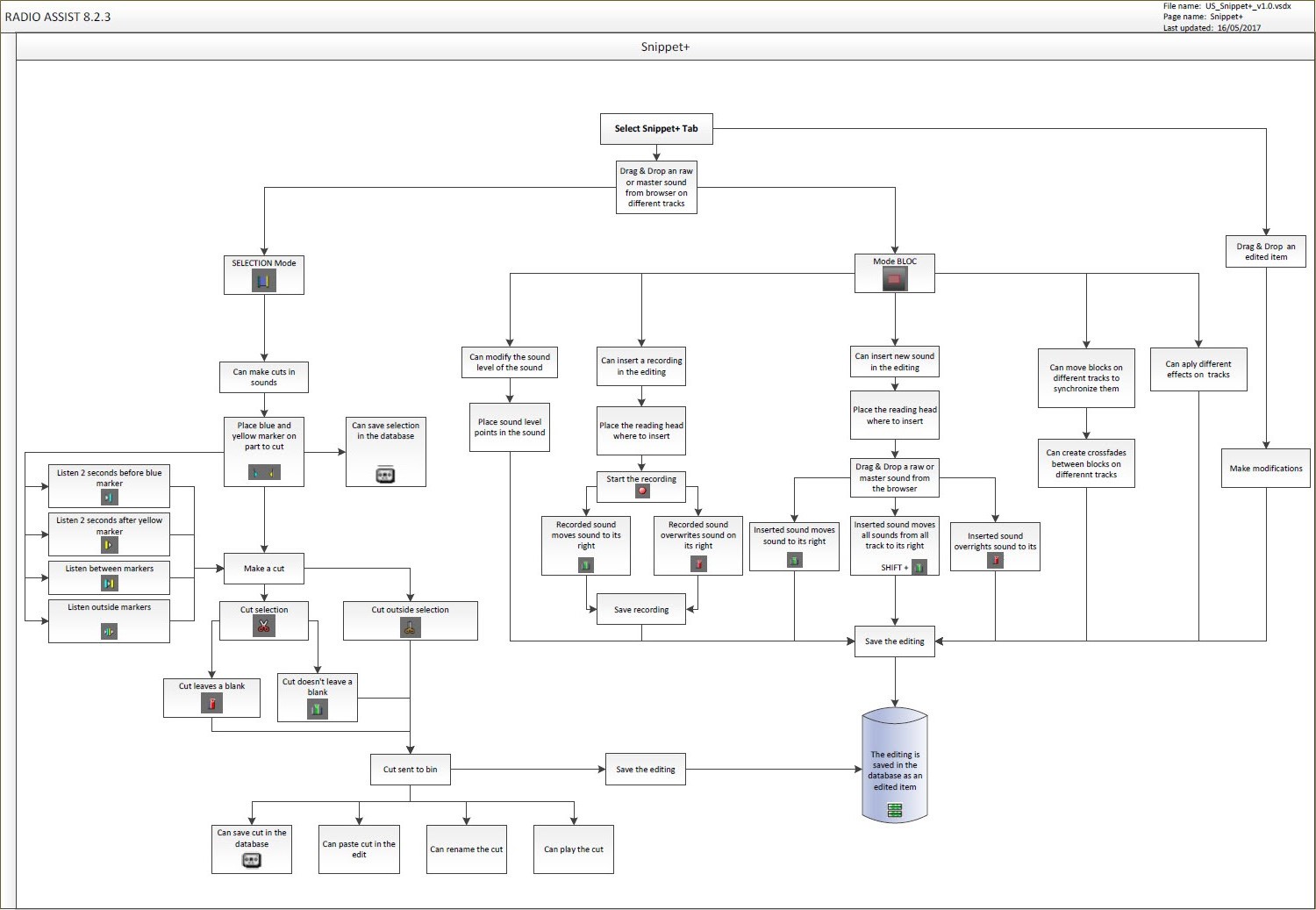Click the red Mode BLOC icon
1316x910 pixels.
(x=894, y=280)
